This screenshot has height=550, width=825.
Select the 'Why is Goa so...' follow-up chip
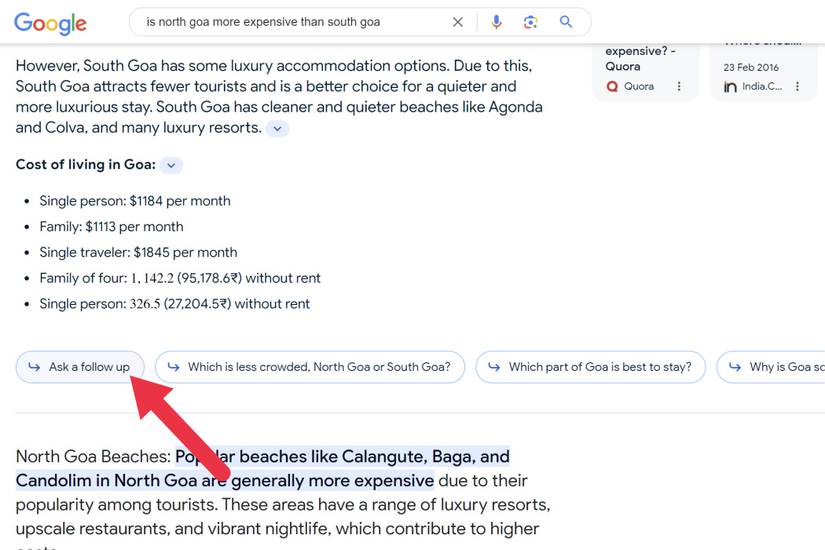(771, 367)
